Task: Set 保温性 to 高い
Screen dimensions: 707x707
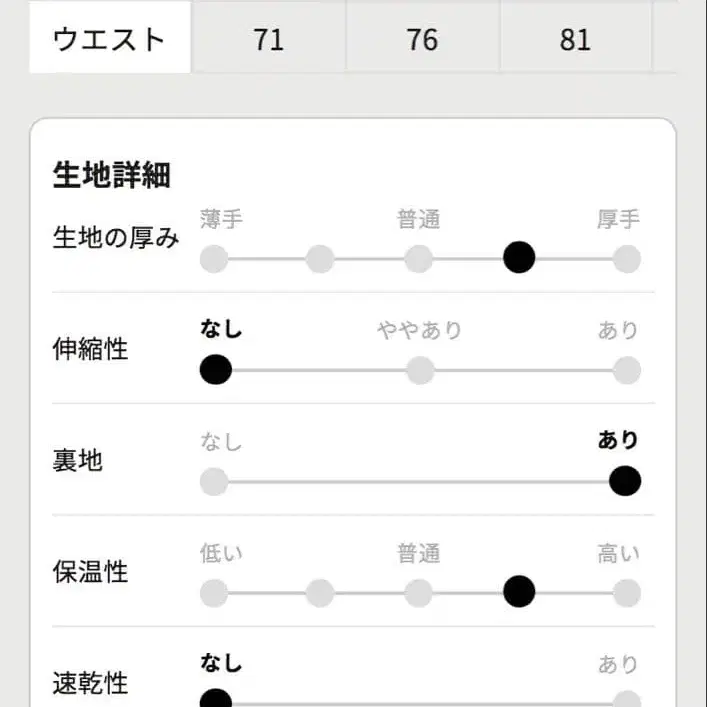Action: (626, 593)
